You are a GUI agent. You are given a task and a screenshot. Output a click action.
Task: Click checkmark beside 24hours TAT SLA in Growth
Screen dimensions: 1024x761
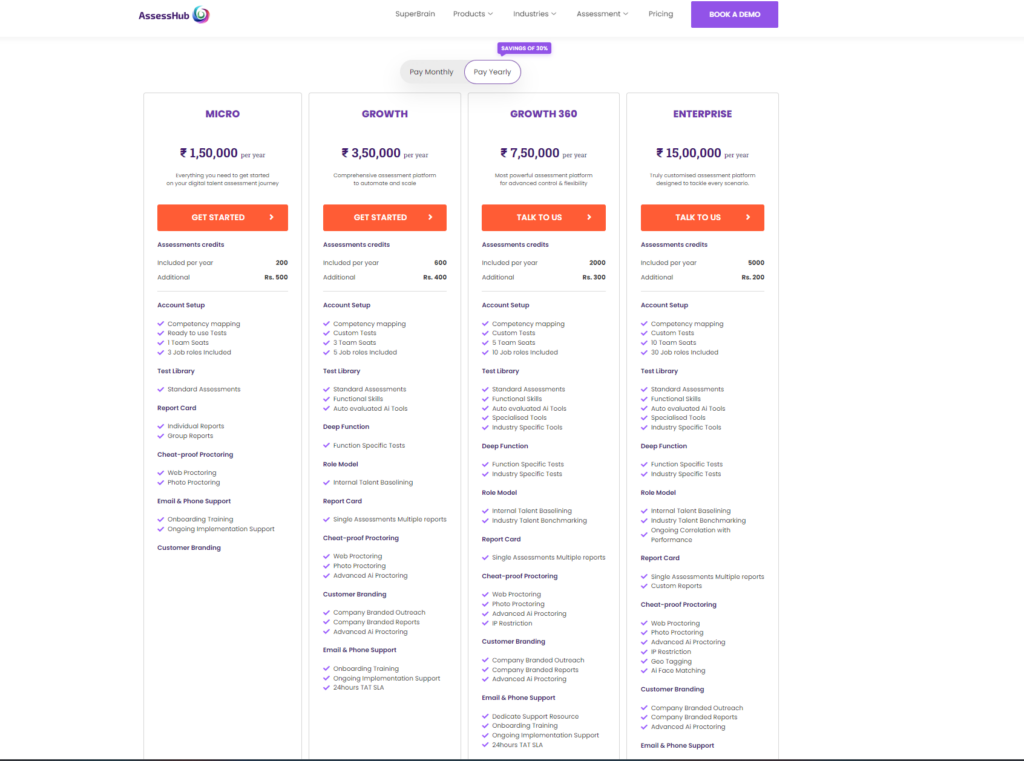pos(327,687)
